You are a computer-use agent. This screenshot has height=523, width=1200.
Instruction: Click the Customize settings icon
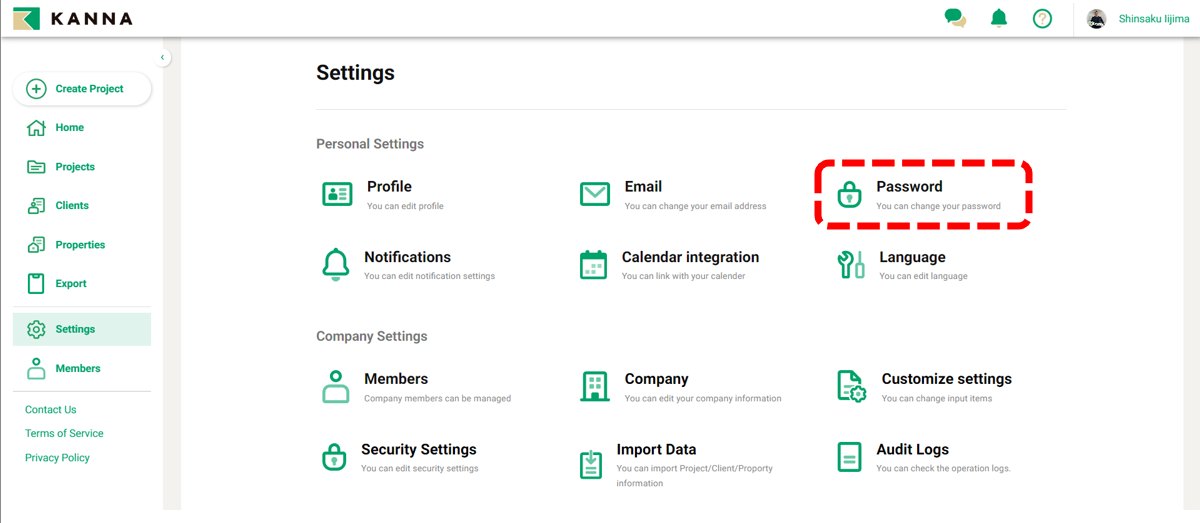(851, 386)
